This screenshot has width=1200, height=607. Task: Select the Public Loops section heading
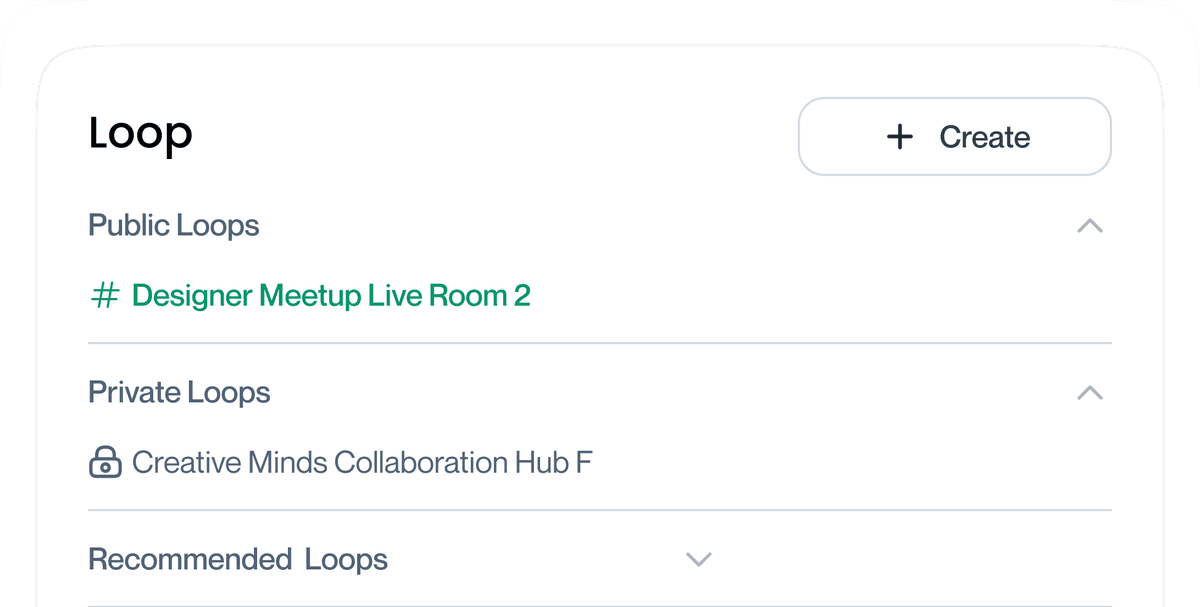pyautogui.click(x=174, y=226)
